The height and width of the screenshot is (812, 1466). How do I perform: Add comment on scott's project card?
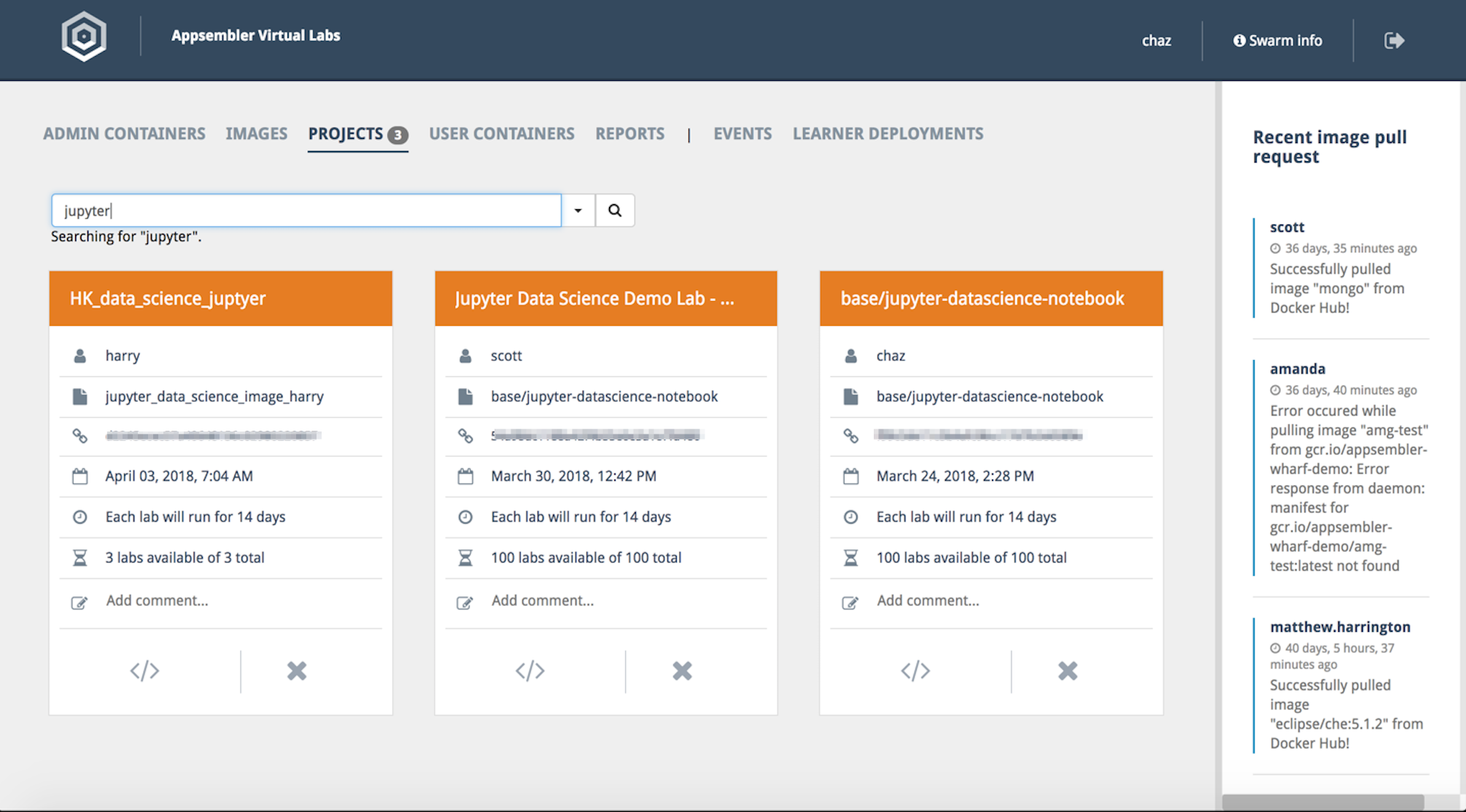point(543,601)
